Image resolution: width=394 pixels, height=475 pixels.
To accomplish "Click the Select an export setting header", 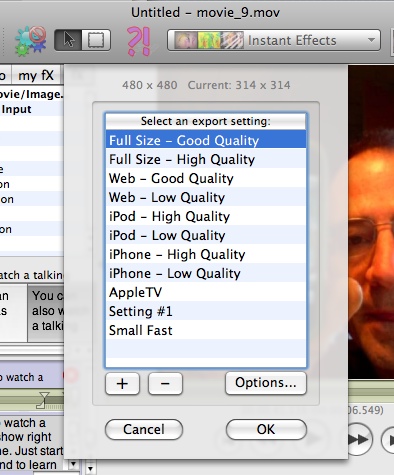I will [206, 121].
